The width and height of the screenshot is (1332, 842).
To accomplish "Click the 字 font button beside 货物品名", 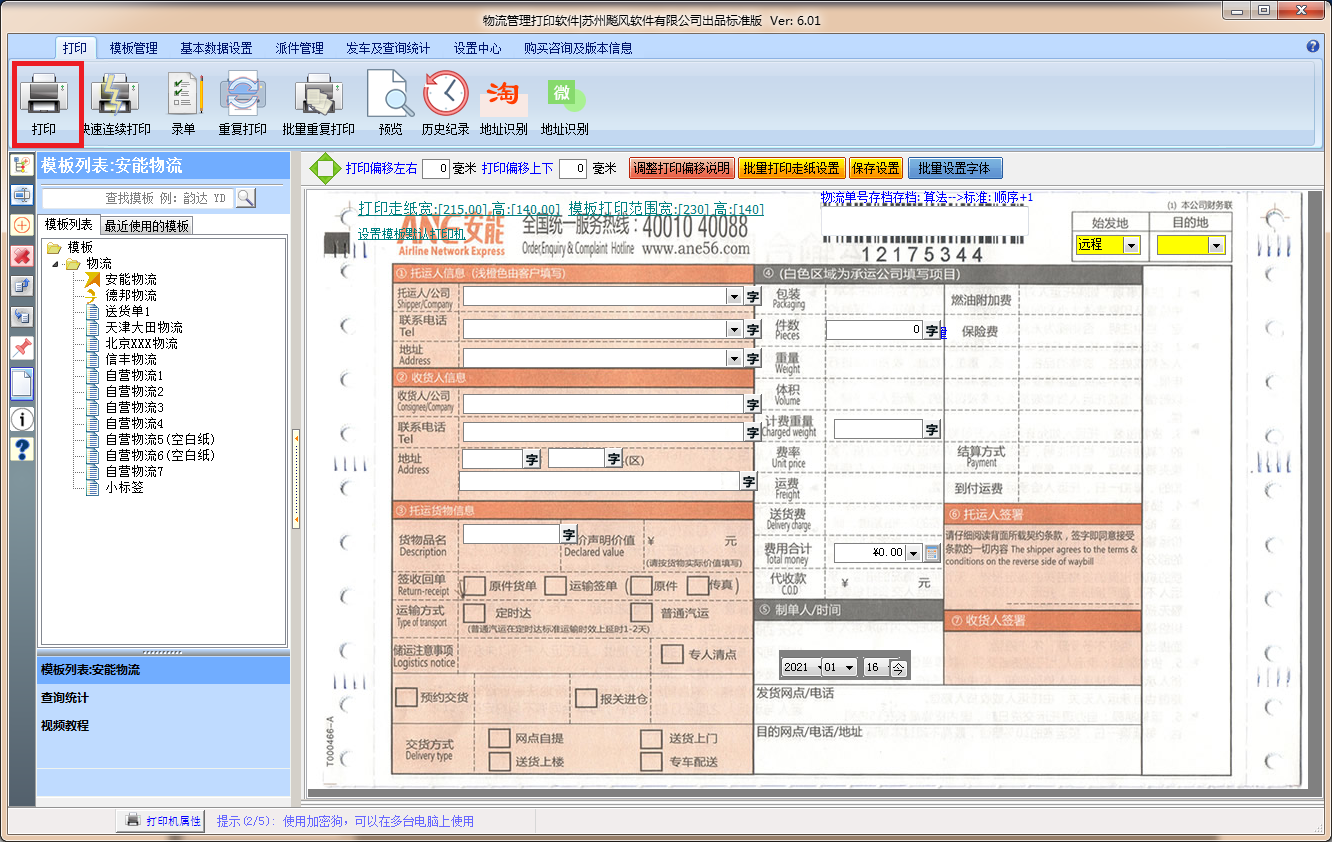I will click(x=569, y=534).
